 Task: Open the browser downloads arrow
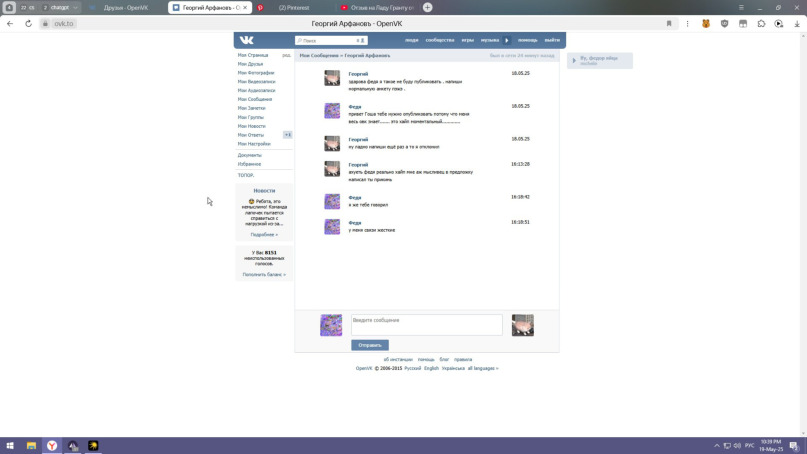(797, 24)
